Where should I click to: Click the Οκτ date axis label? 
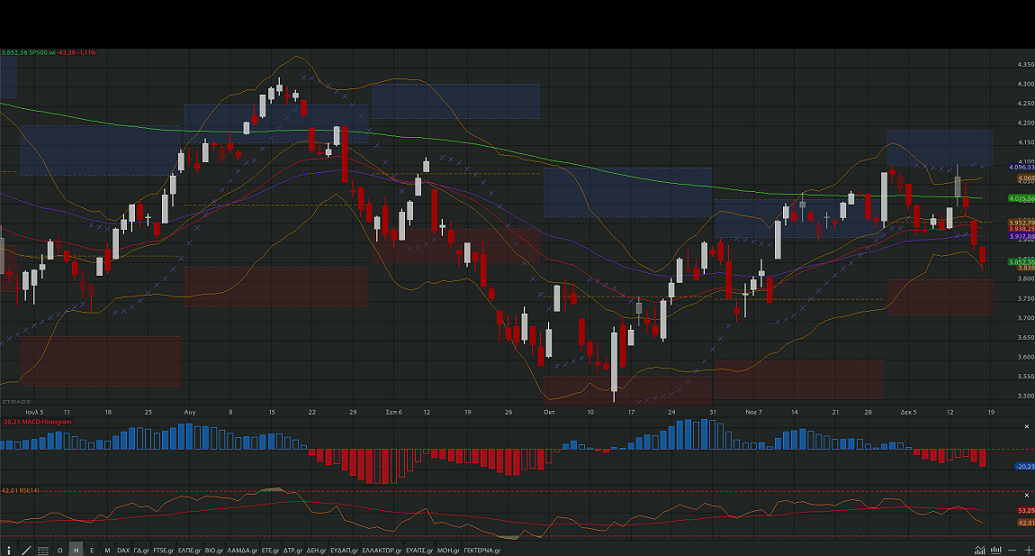click(549, 412)
